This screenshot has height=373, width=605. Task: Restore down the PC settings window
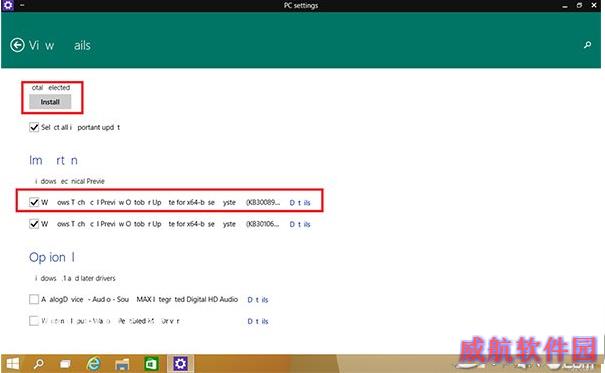(579, 5)
